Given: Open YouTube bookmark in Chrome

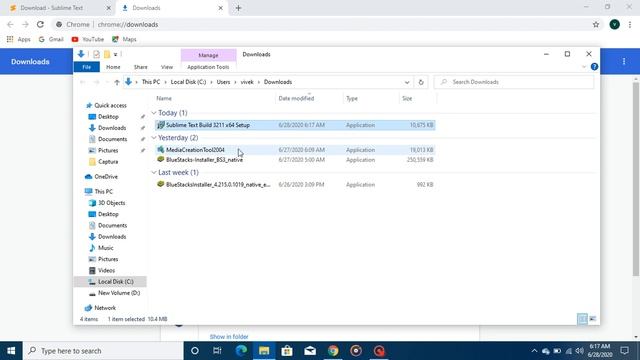Looking at the screenshot, I should pyautogui.click(x=88, y=39).
